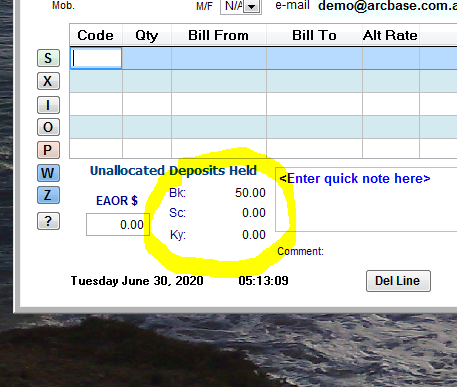Click the P side button
The image size is (457, 387).
point(48,150)
